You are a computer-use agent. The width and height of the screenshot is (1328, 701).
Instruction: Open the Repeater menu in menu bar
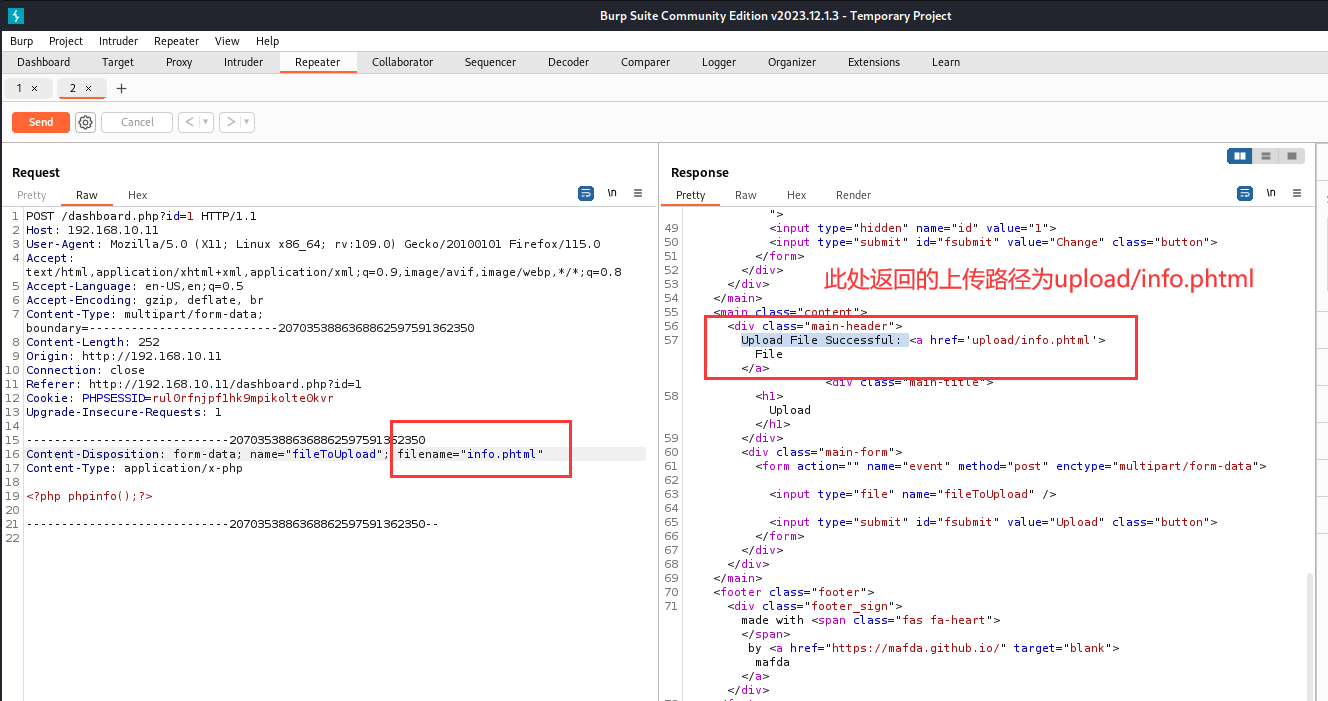click(x=177, y=41)
